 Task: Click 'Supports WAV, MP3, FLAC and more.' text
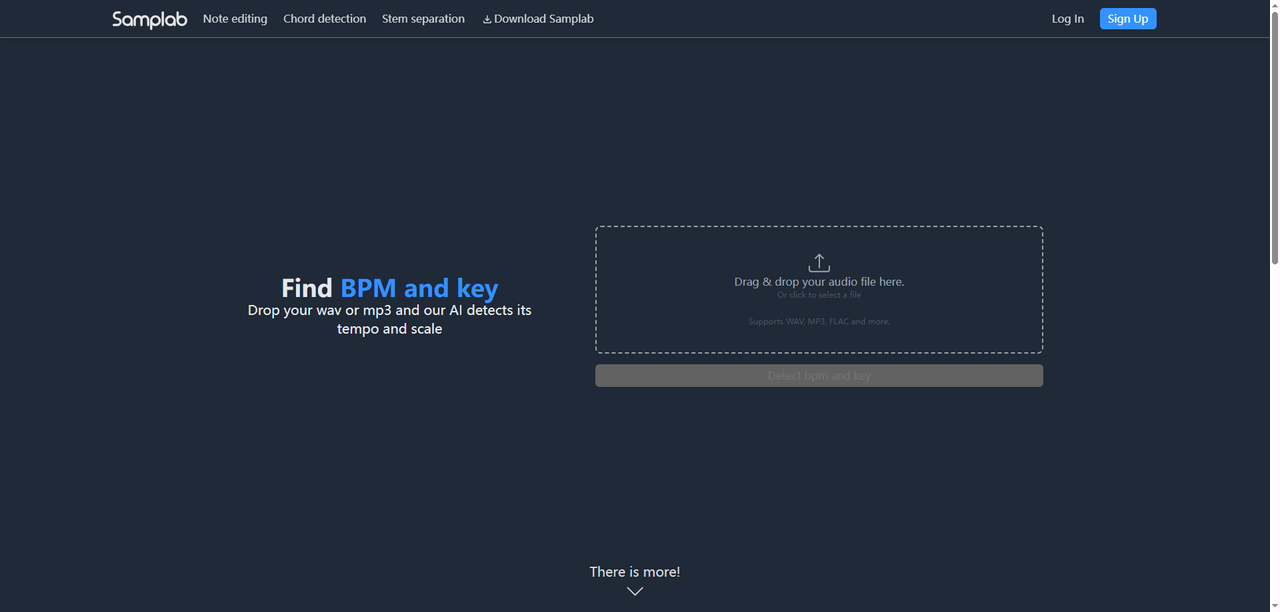[819, 322]
